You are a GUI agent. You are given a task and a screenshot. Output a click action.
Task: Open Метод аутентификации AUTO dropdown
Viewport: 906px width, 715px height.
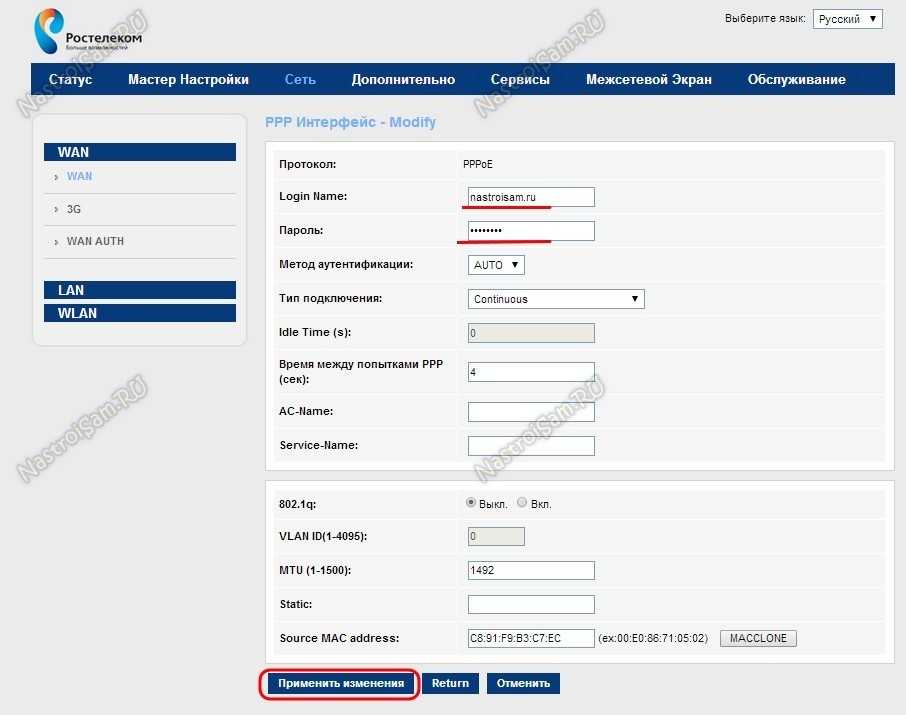496,265
